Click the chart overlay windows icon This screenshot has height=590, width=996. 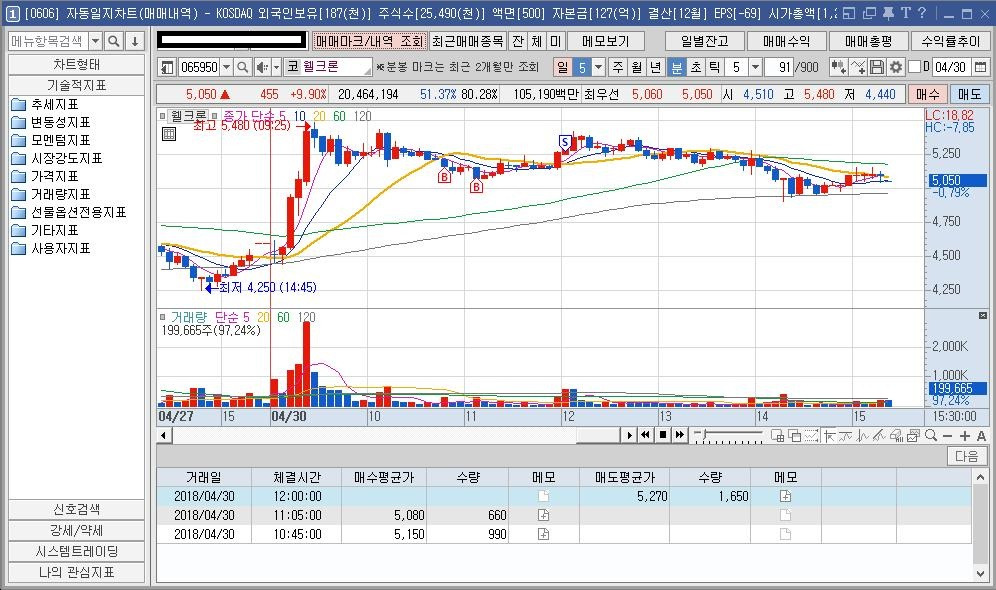(x=794, y=436)
